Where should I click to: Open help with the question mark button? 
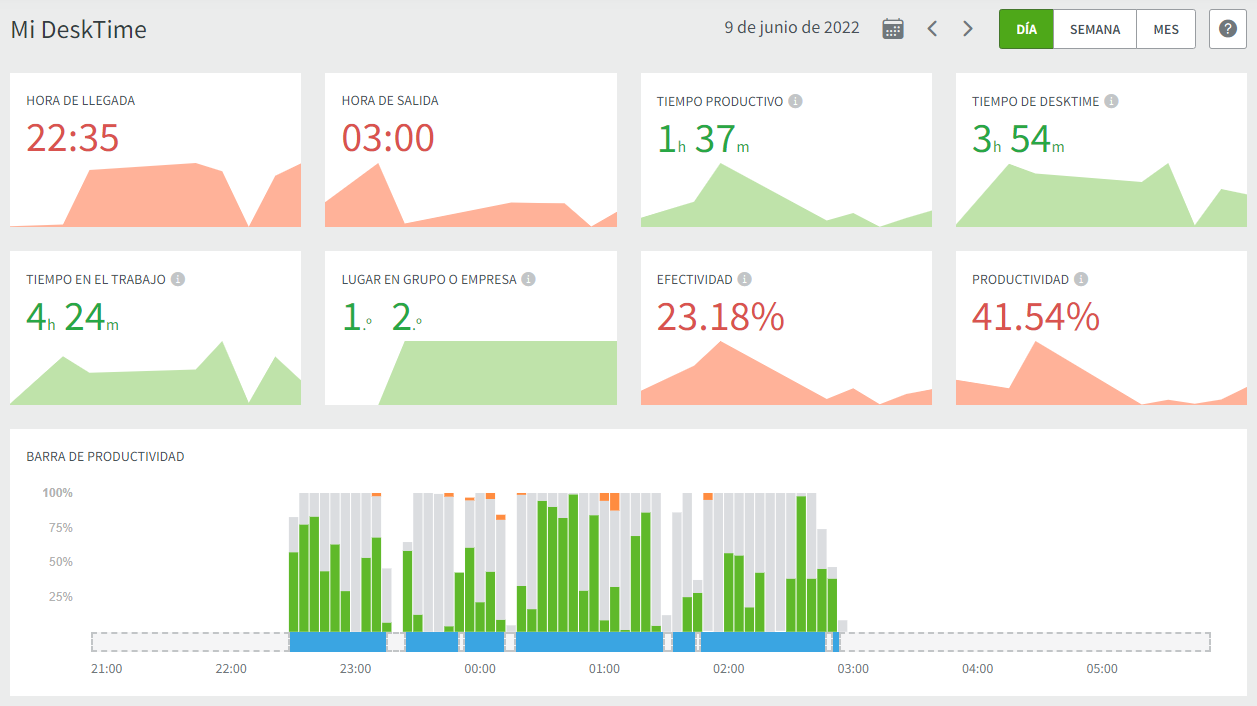pos(1228,29)
